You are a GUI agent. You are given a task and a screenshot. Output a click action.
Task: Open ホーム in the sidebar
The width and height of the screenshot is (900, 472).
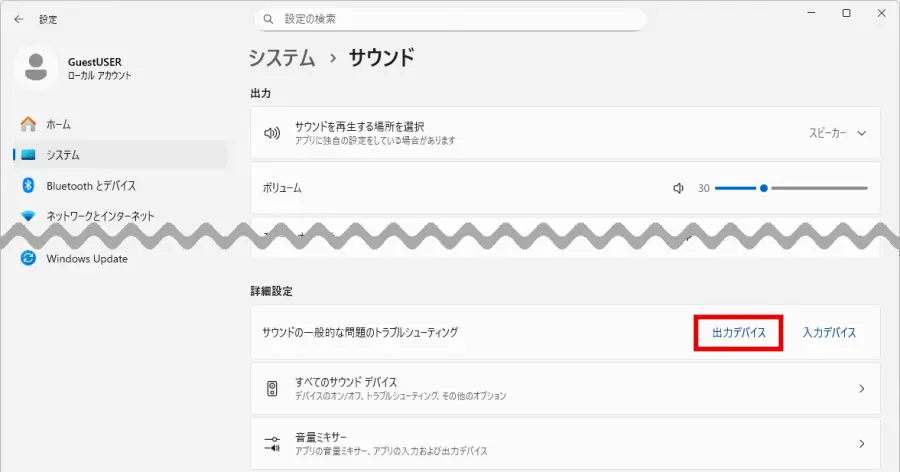(x=121, y=124)
